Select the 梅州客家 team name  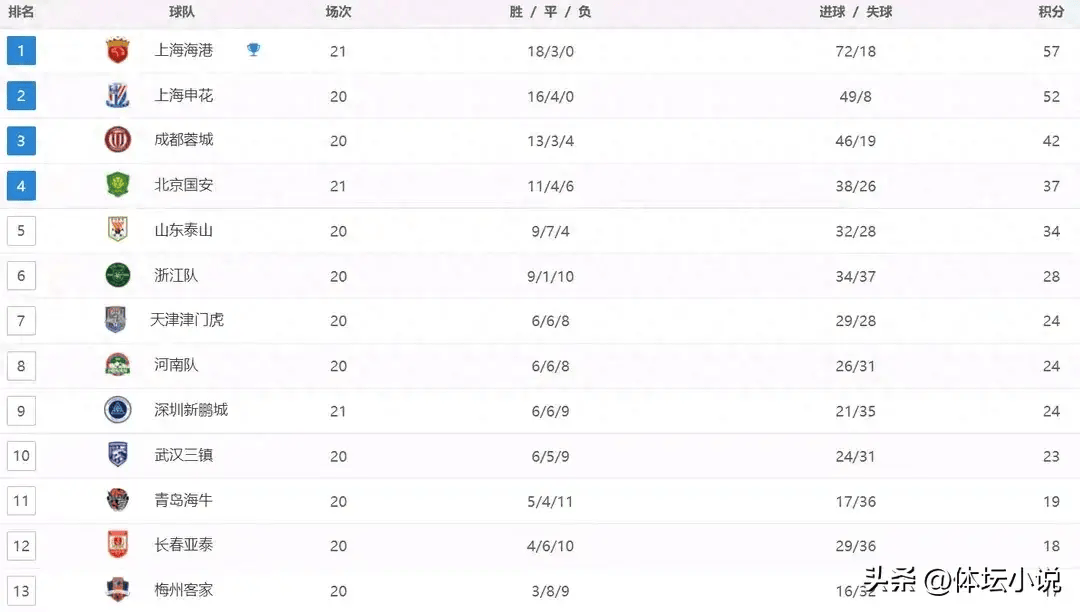click(183, 590)
